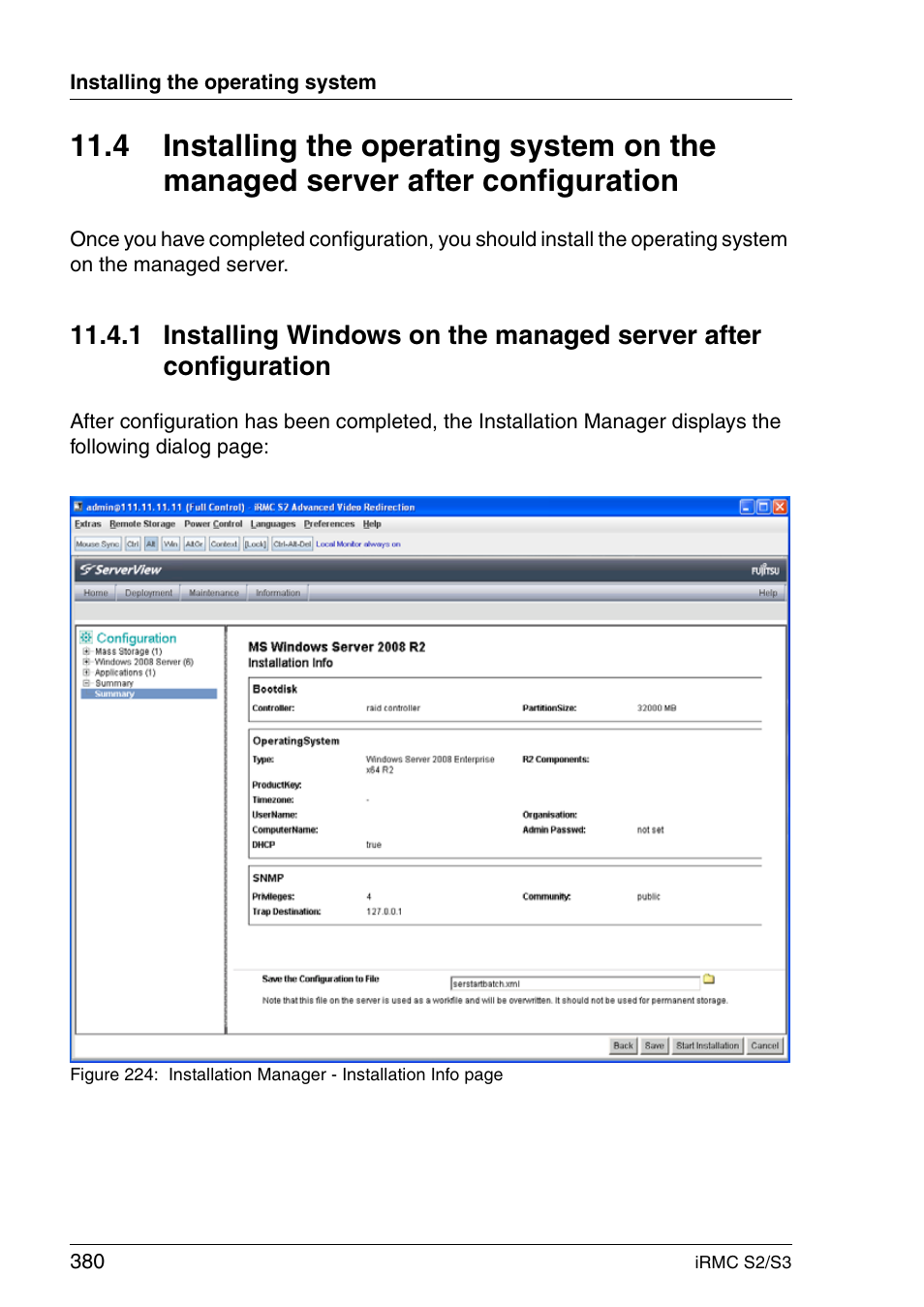Screen dimensions: 924x1307
Task: Send Ctrl-Alt-Del to the server
Action: click(x=293, y=545)
